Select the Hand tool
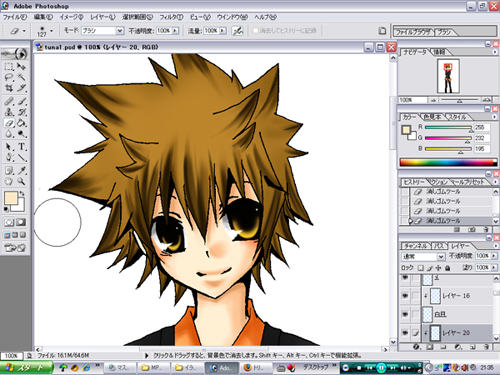This screenshot has width=500, height=375. pos(9,182)
